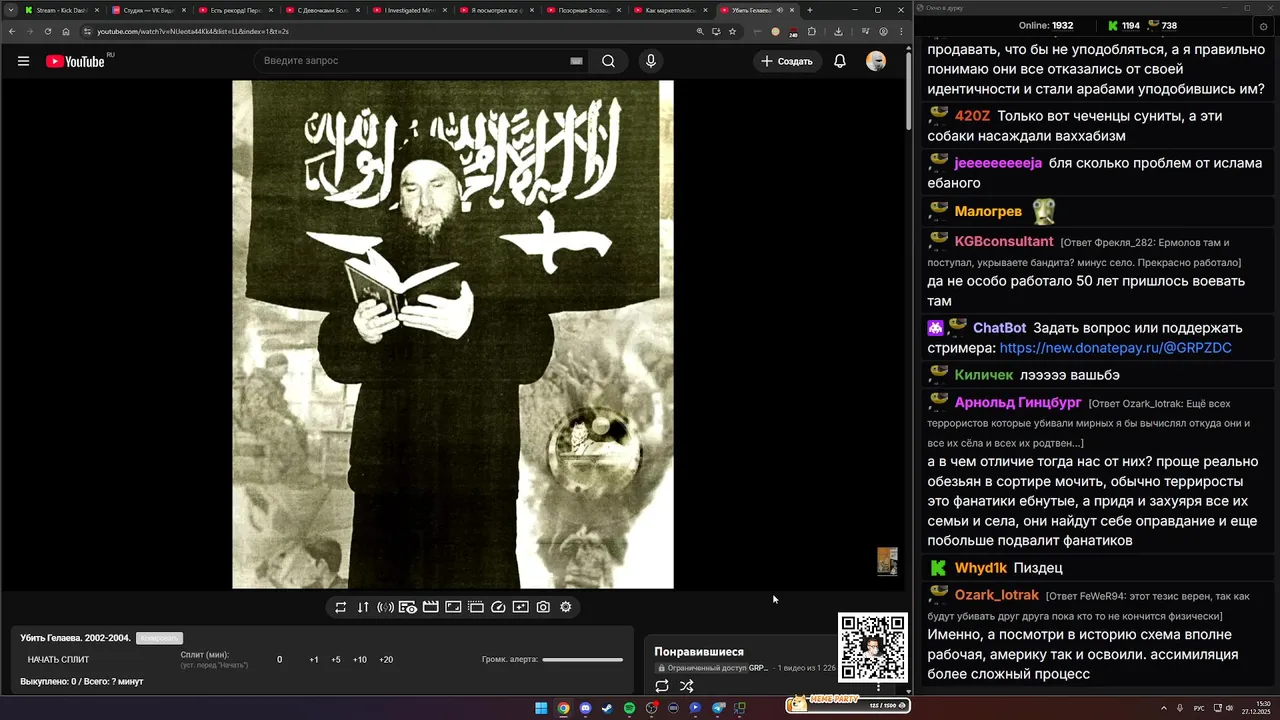
Task: Adjust the 'Громк. алерта' volume slider
Action: [583, 660]
